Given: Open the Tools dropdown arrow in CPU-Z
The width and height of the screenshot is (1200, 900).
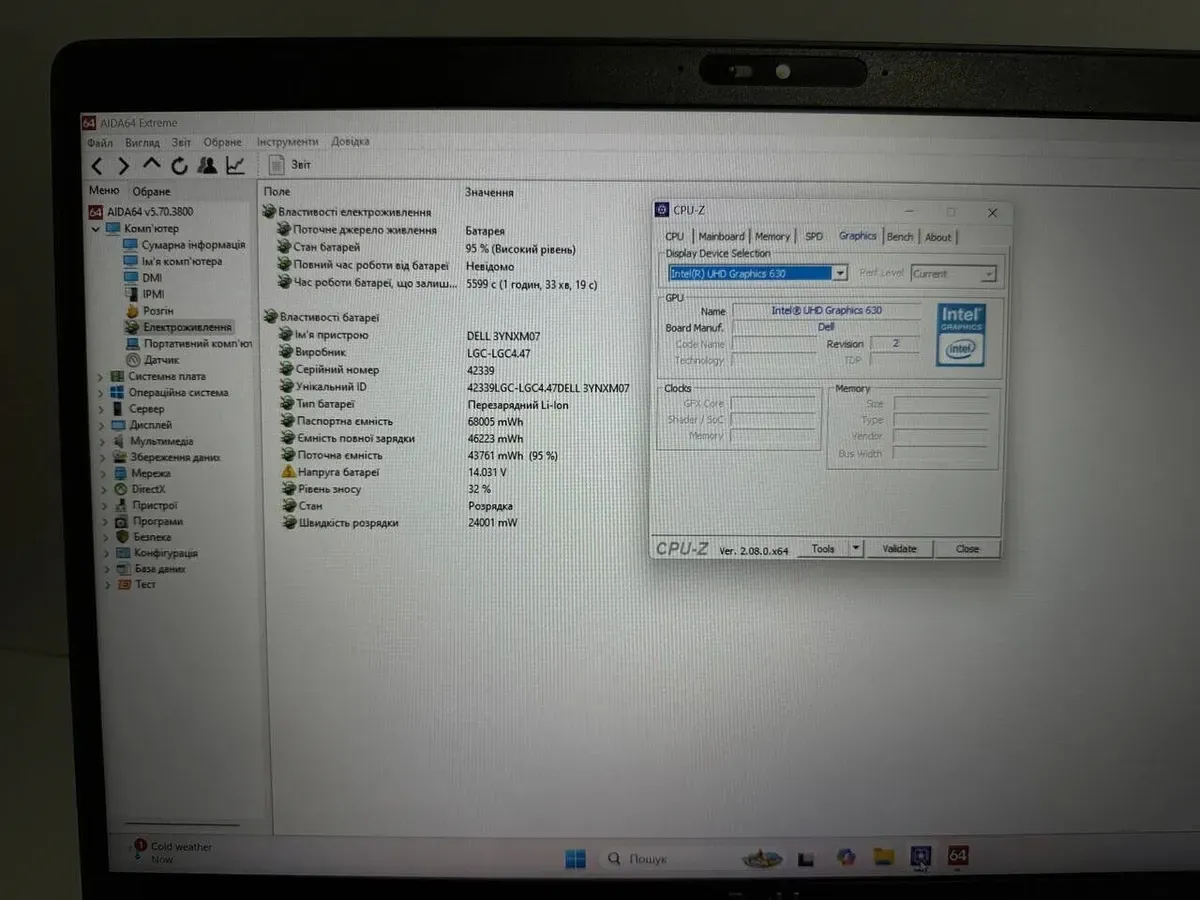Looking at the screenshot, I should [x=855, y=548].
